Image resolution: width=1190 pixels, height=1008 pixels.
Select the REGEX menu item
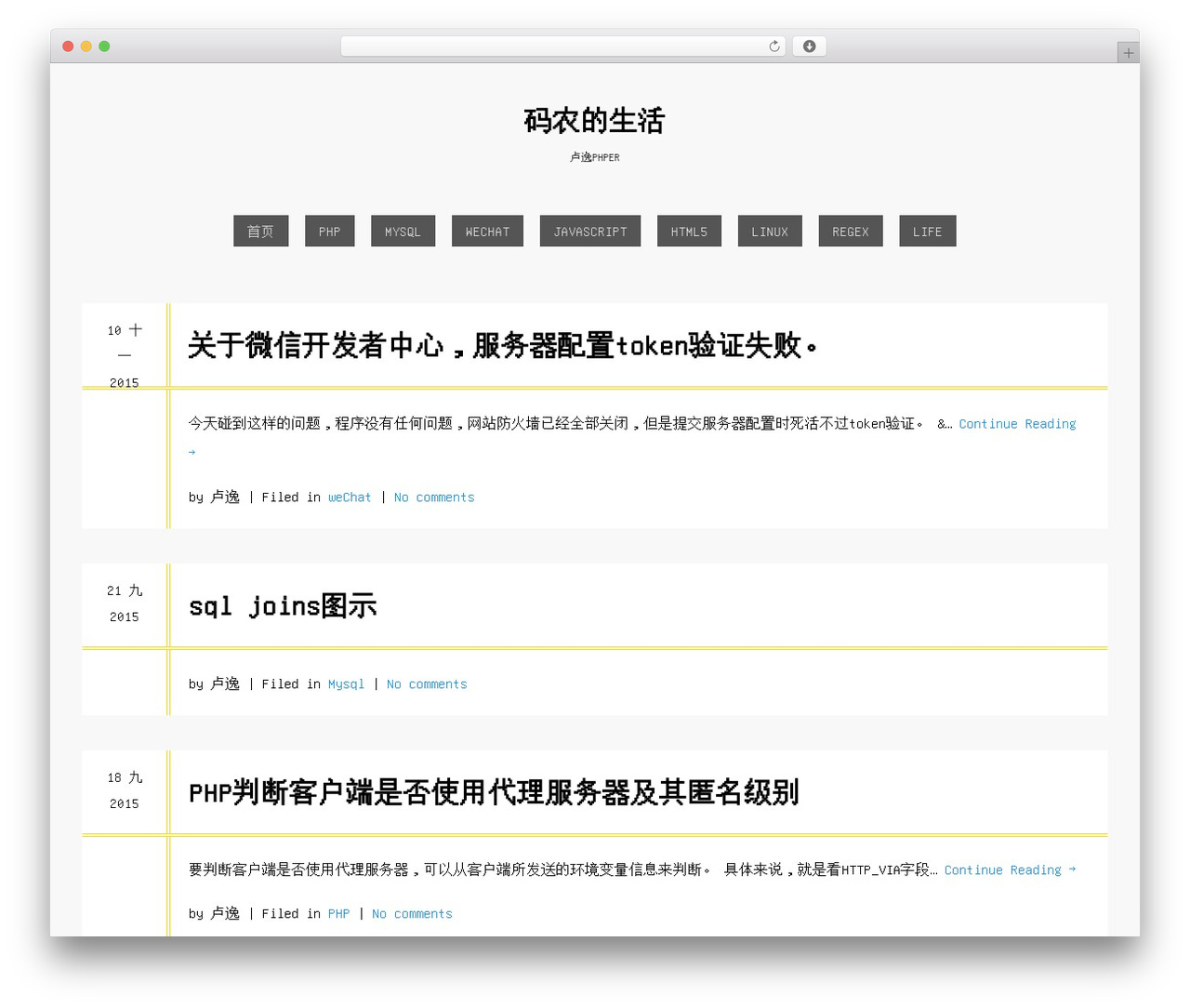click(850, 232)
